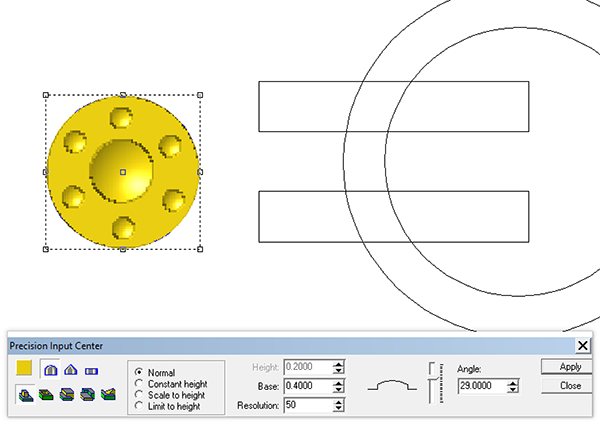
Task: Click the Height value field
Action: [x=308, y=367]
